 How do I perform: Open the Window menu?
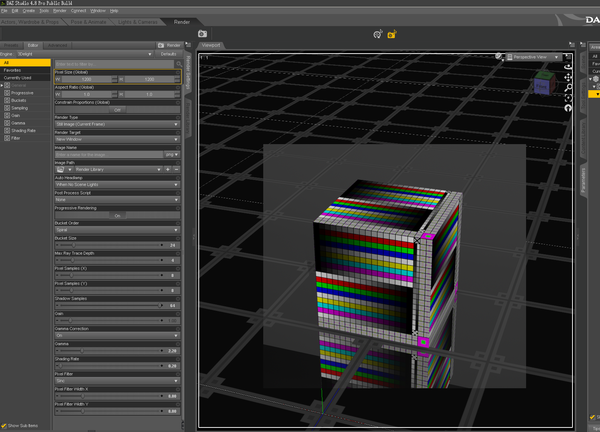(98, 11)
